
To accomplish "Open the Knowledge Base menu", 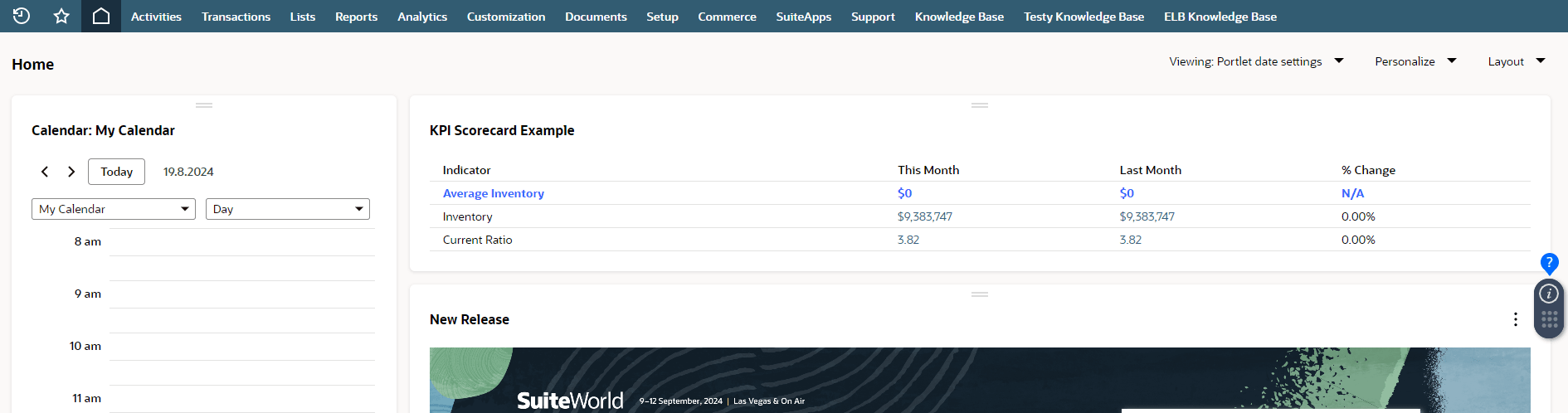I will [x=959, y=17].
